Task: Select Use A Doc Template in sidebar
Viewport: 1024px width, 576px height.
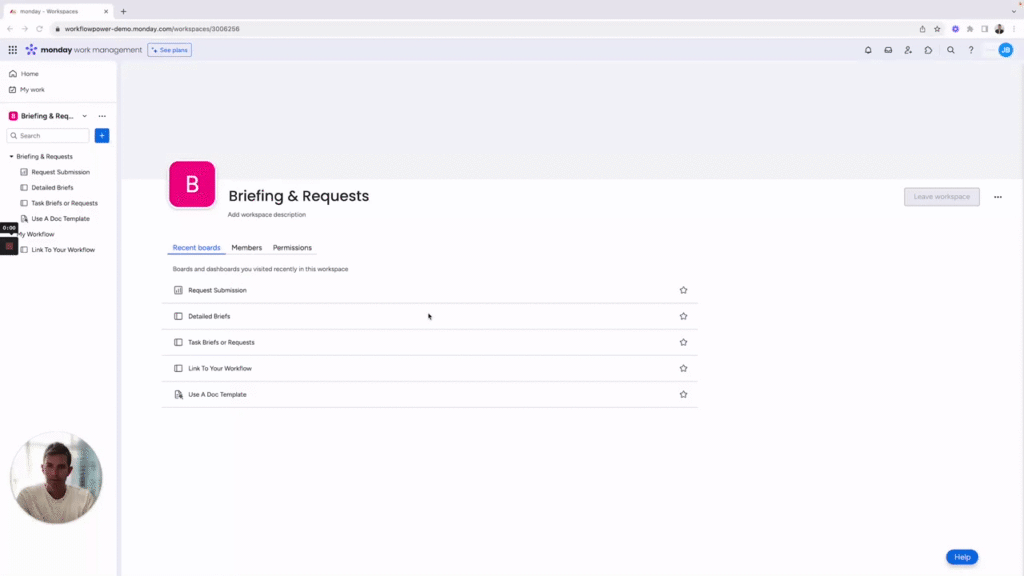Action: 61,219
